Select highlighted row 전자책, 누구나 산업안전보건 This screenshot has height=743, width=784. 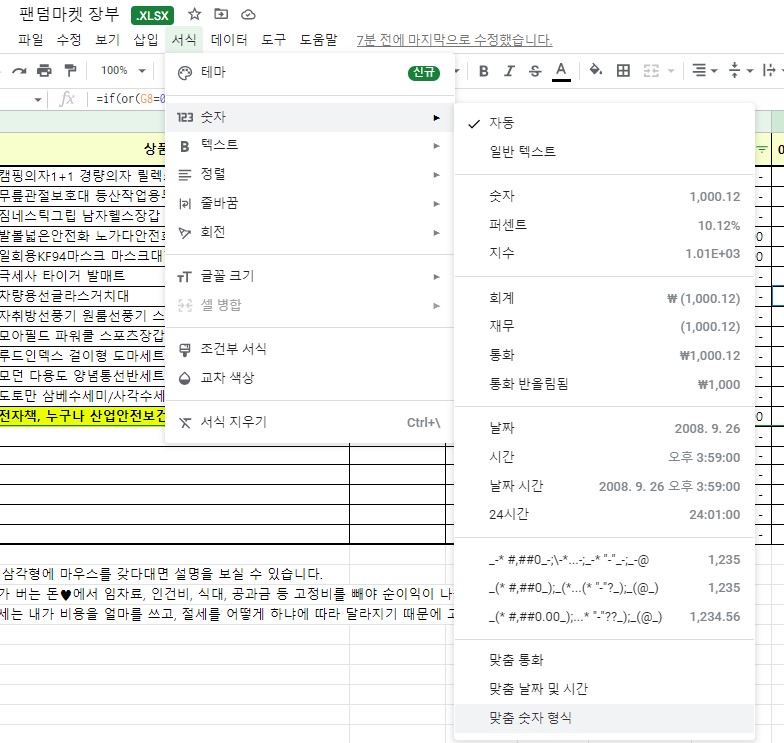(82, 416)
